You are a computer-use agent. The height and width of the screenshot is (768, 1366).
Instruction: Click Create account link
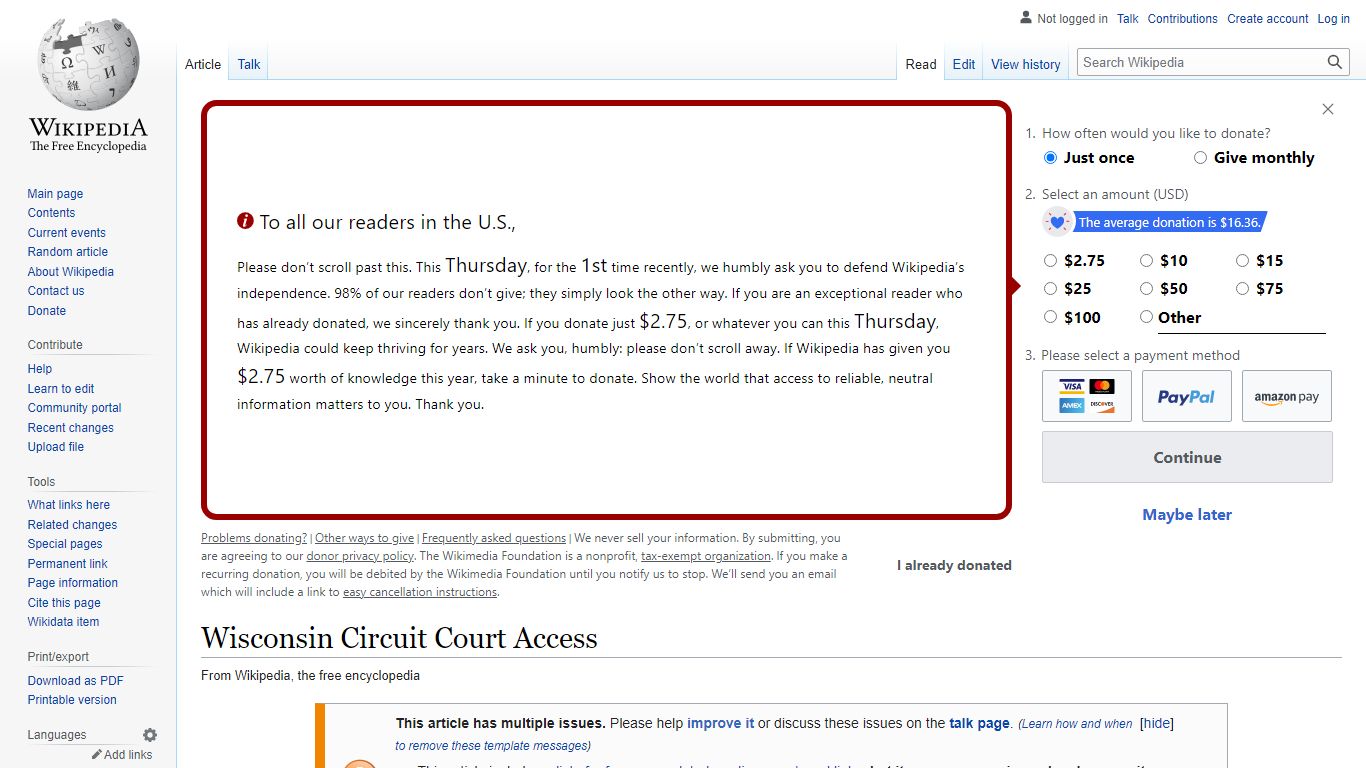(x=1268, y=19)
